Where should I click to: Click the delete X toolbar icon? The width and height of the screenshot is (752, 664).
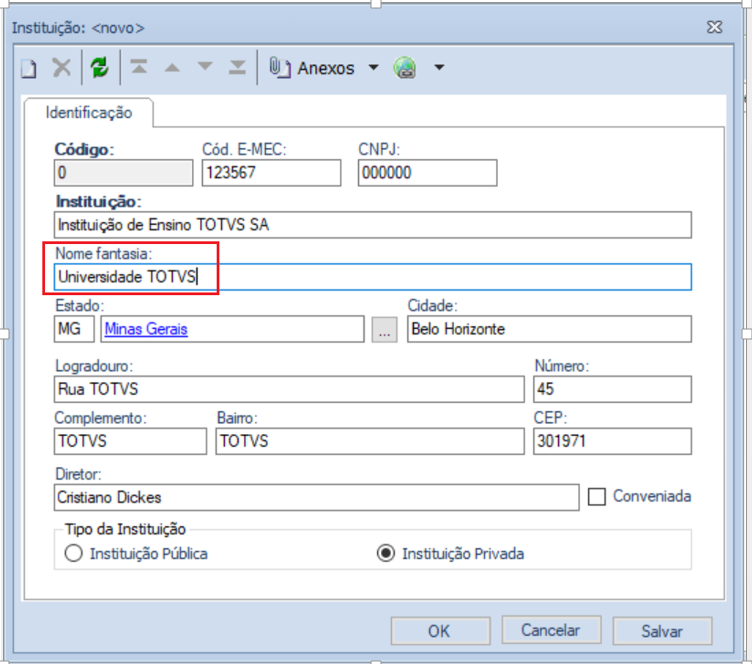[x=62, y=68]
